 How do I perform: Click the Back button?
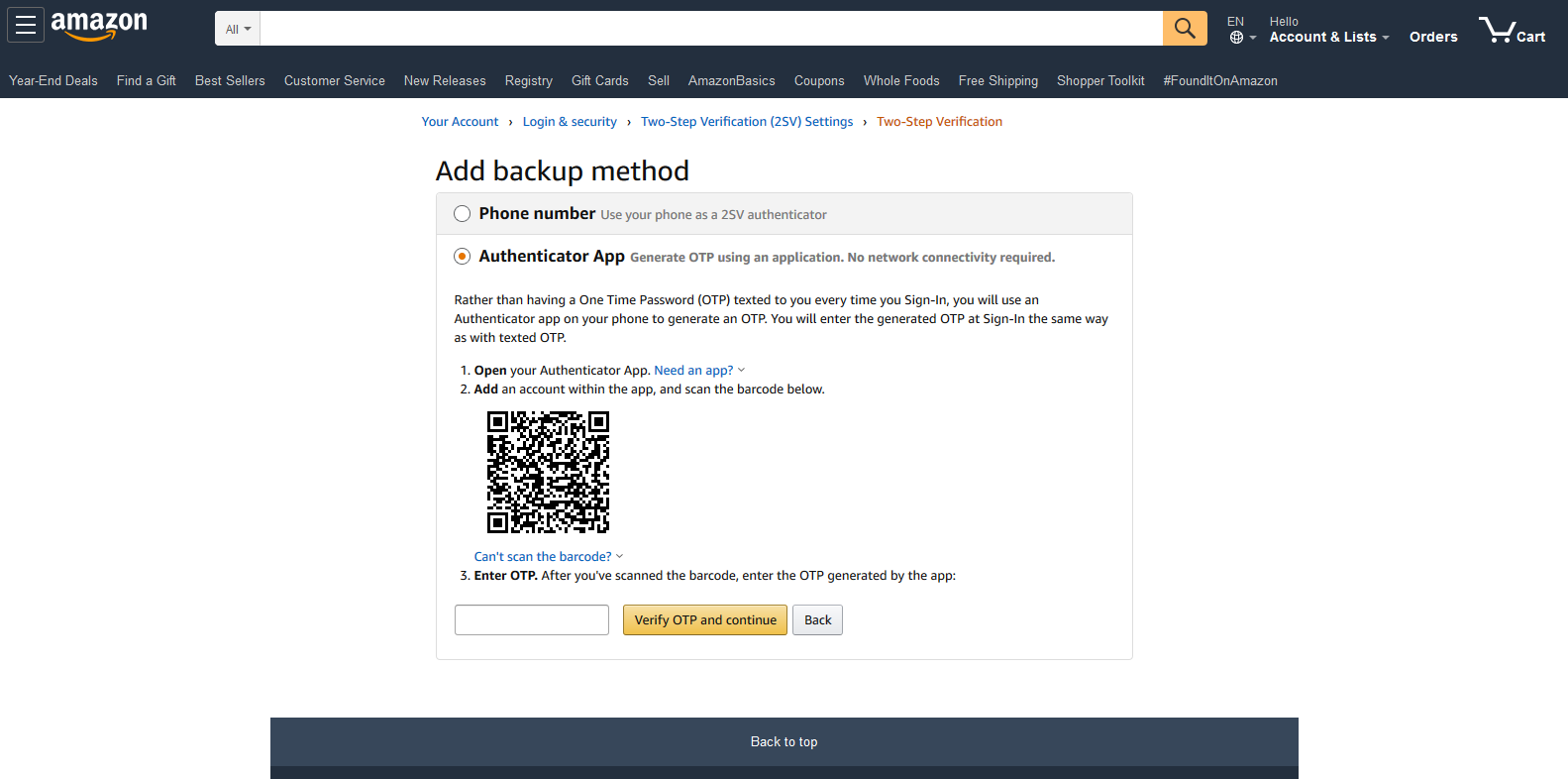click(818, 620)
